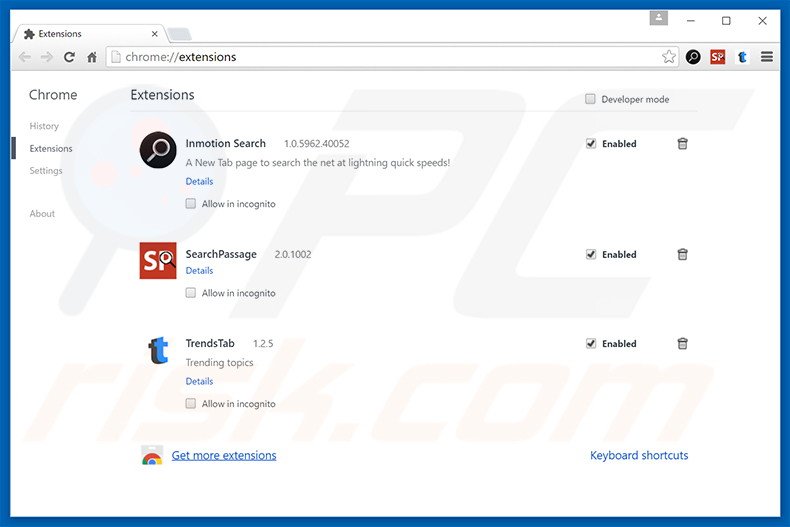This screenshot has height=527, width=790.
Task: Allow SearchPassage in incognito
Action: [190, 293]
